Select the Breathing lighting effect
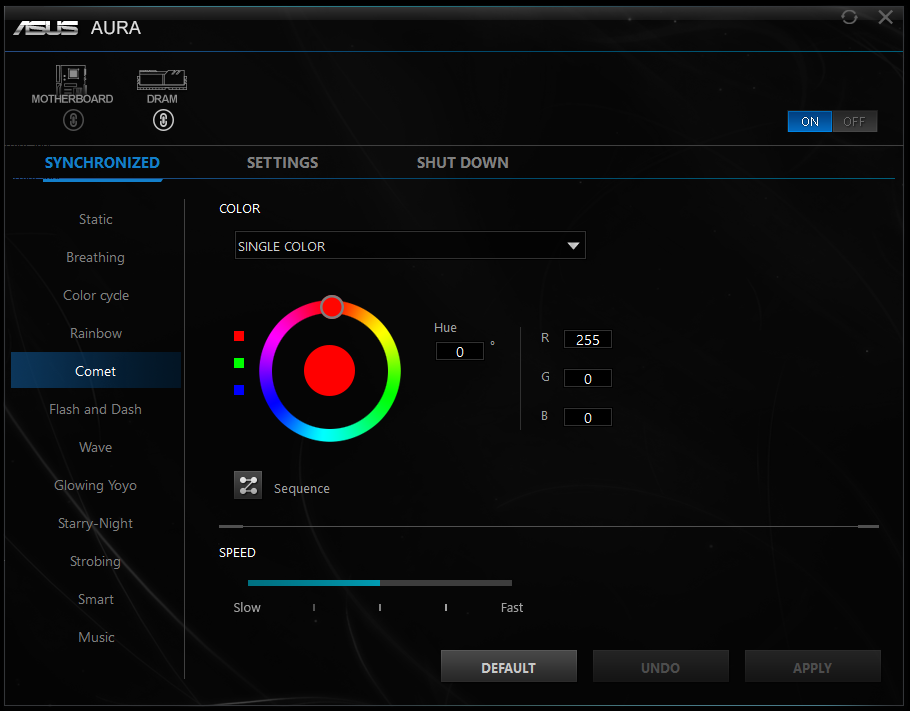 [x=96, y=257]
